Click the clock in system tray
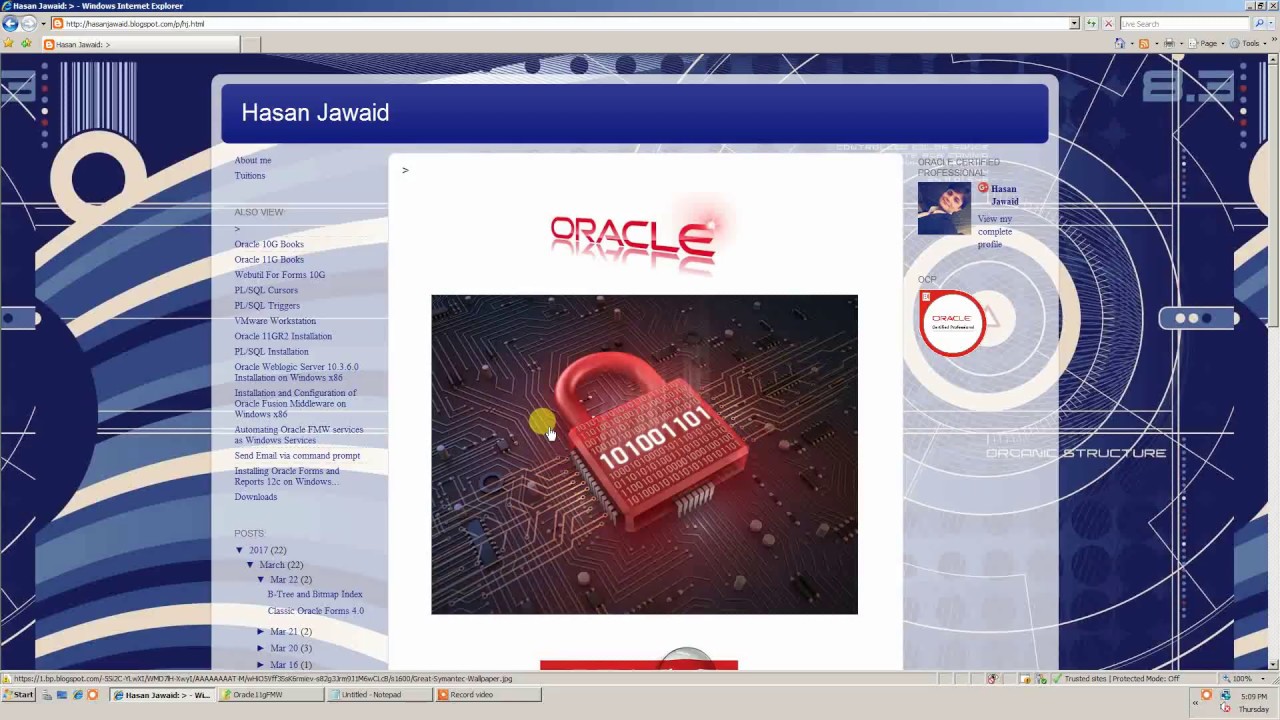The image size is (1280, 720). coord(1254,702)
